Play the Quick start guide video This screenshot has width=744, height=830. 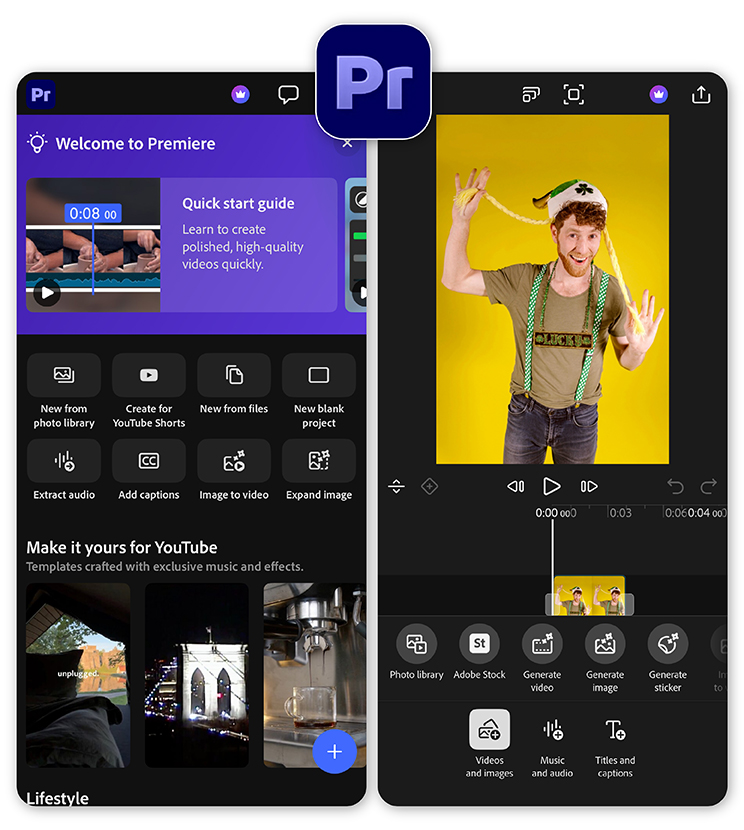coord(47,293)
